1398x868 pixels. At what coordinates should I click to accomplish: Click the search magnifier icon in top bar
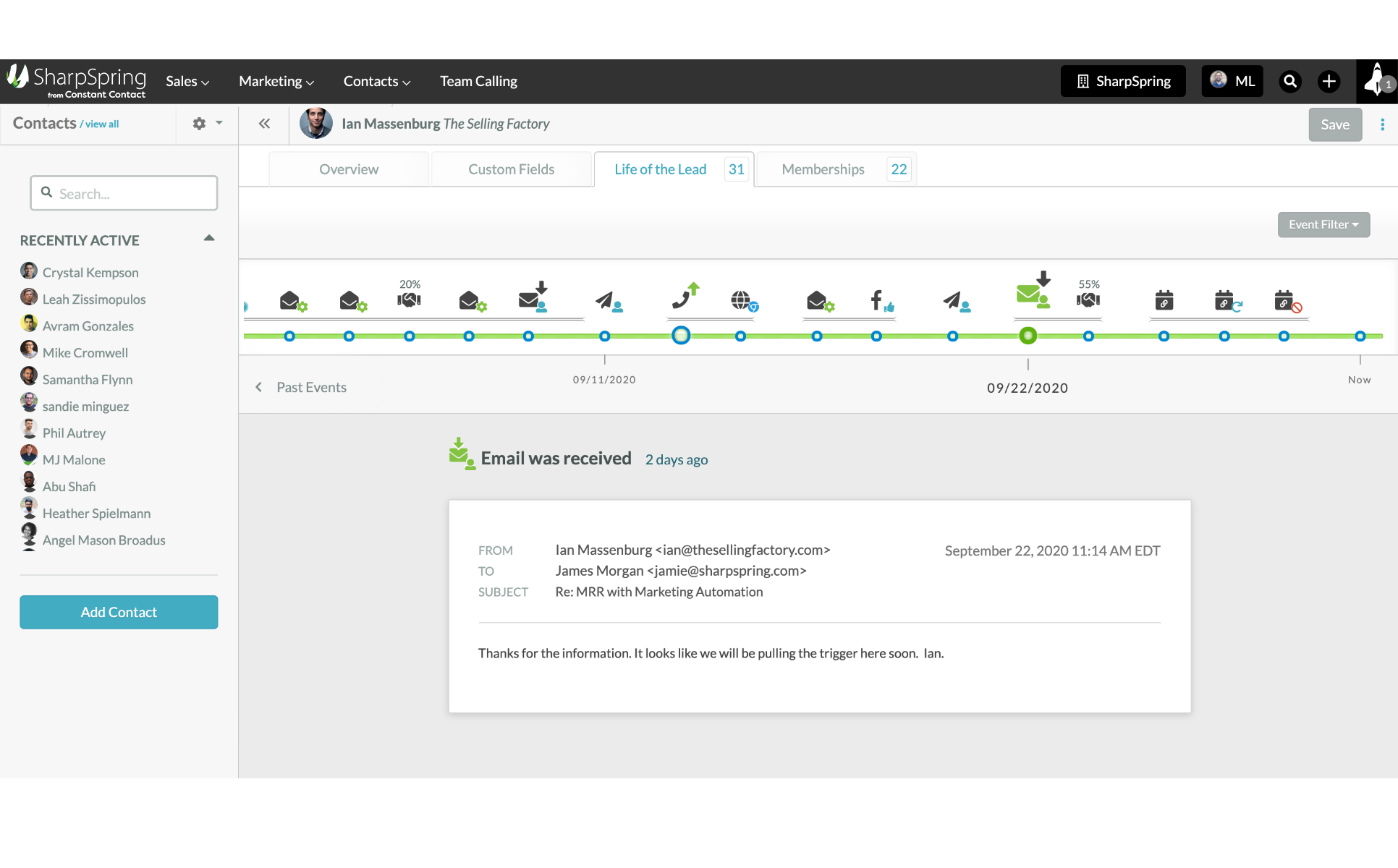[1289, 81]
